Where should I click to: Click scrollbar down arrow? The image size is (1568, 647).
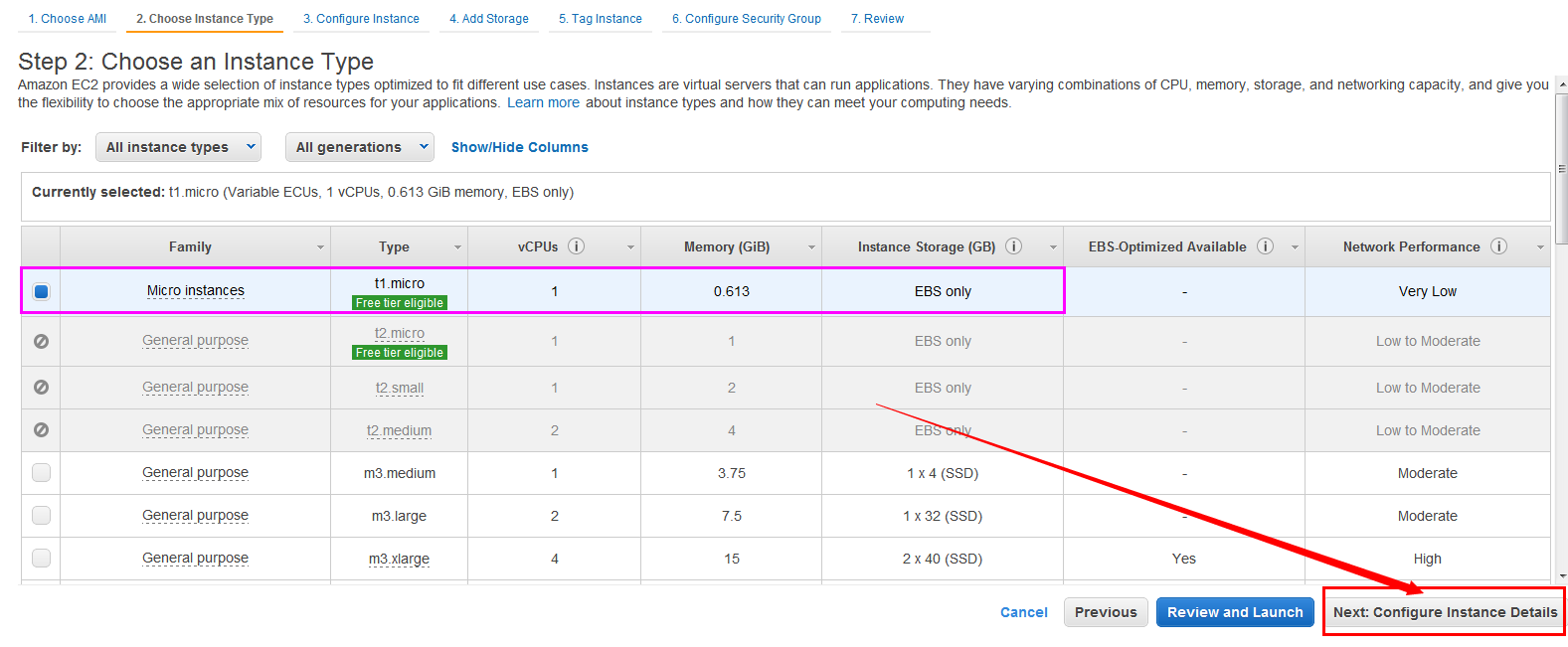(1561, 575)
